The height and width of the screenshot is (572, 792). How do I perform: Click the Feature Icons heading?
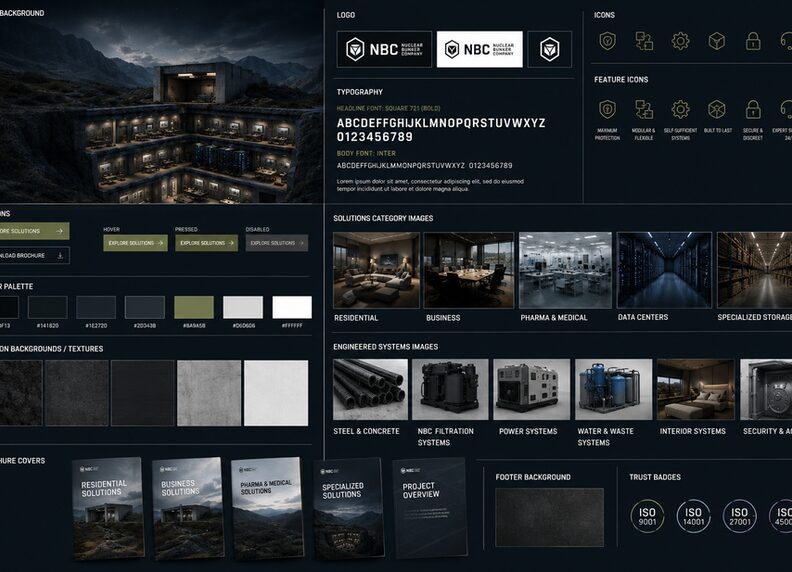click(621, 79)
